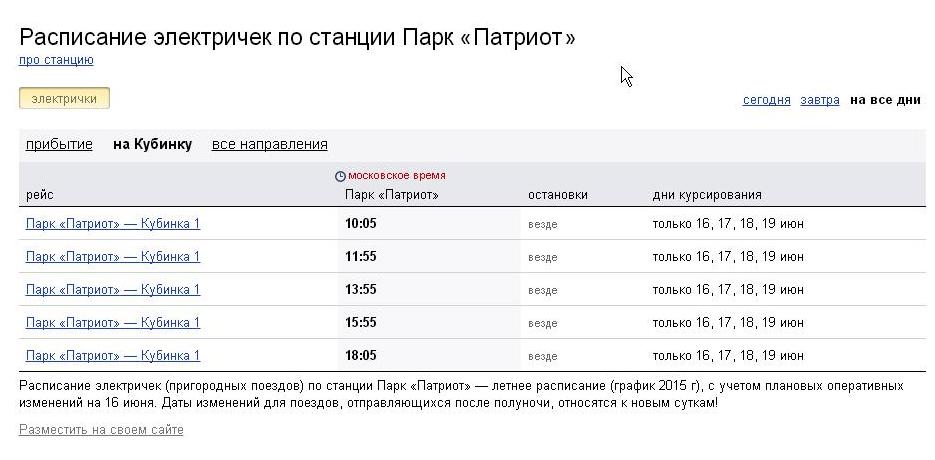Image resolution: width=935 pixels, height=460 pixels.
Task: Select the "на все дни" option
Action: tap(885, 100)
